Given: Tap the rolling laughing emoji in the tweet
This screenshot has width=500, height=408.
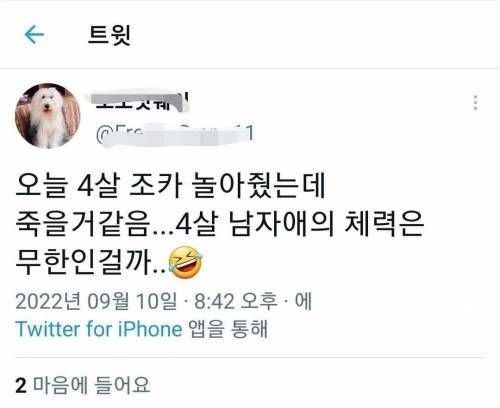Looking at the screenshot, I should pos(186,263).
